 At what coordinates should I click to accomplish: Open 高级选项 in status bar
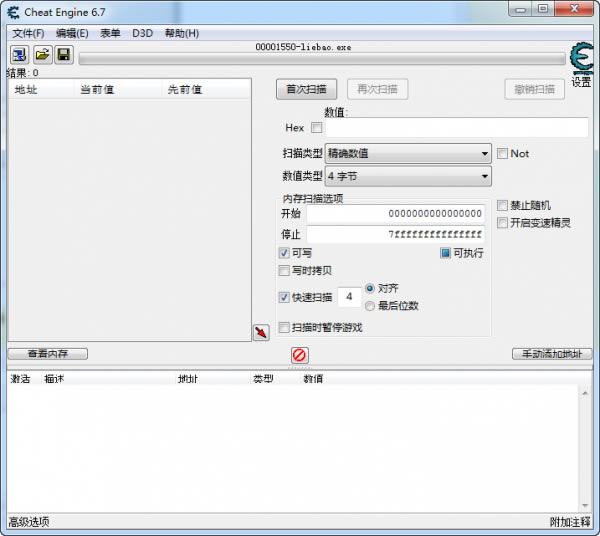(29, 522)
